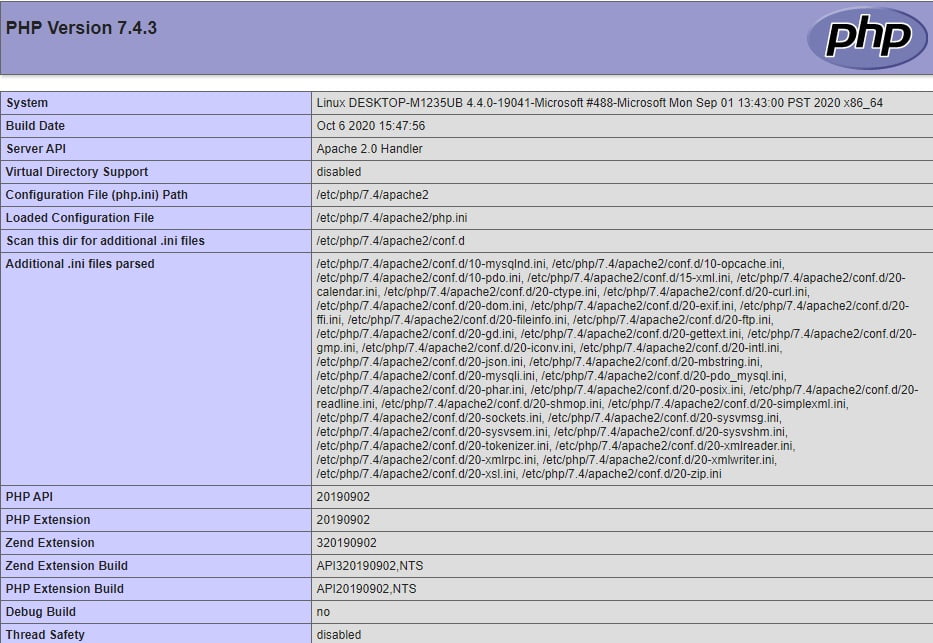The height and width of the screenshot is (643, 933).
Task: Select 'Scan this dir for additional .ini files'
Action: (105, 241)
